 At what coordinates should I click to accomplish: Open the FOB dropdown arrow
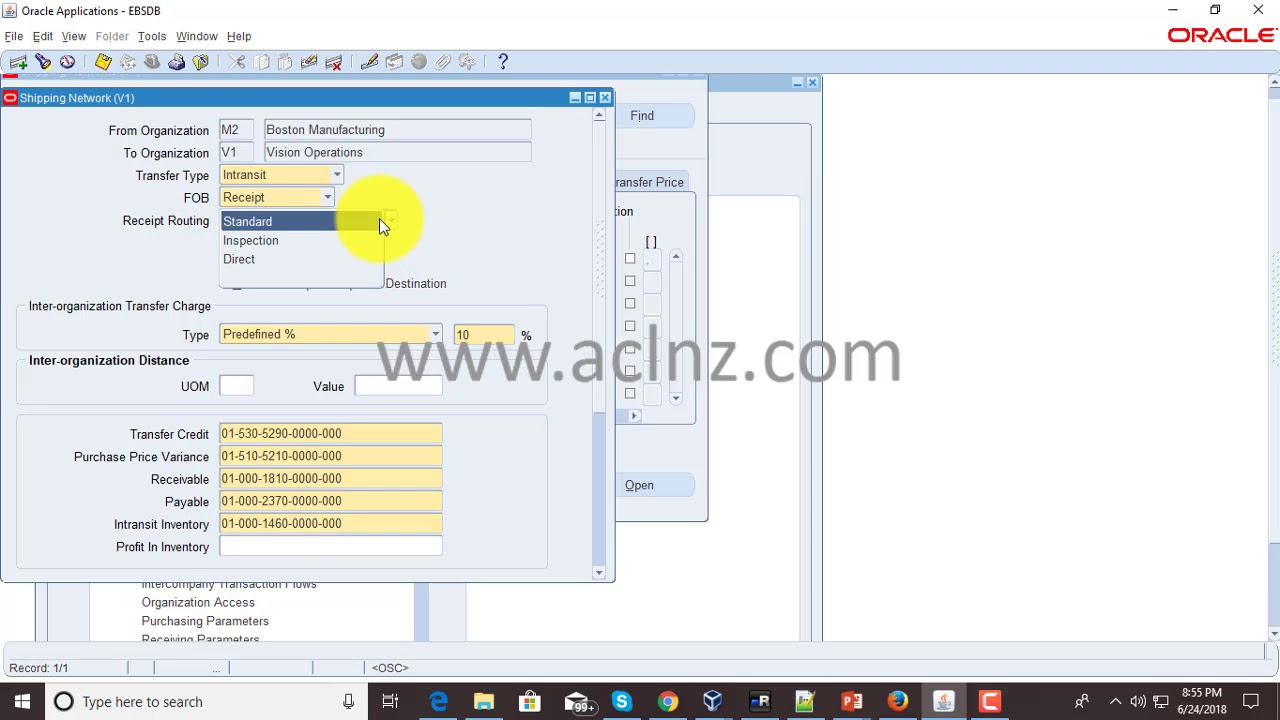327,198
